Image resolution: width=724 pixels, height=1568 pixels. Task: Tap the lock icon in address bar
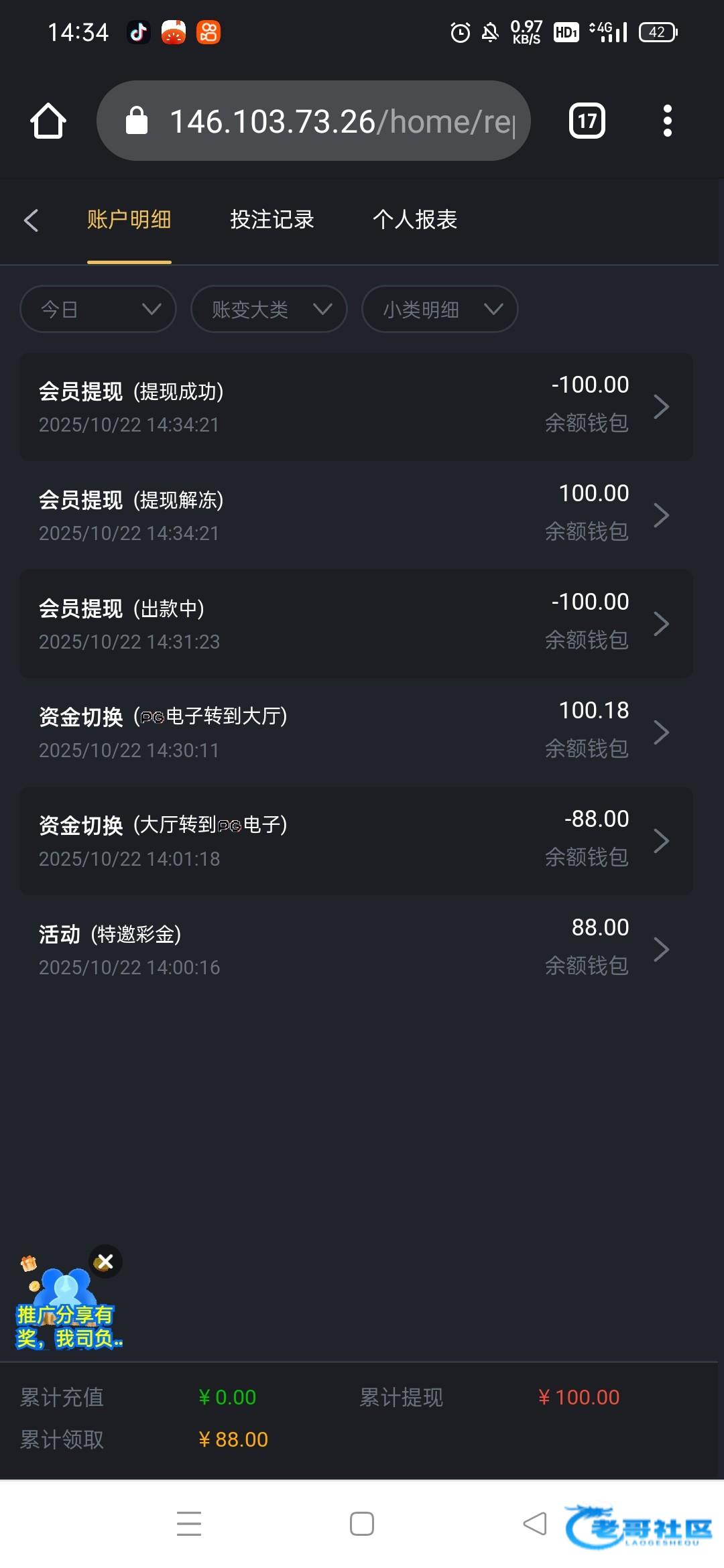137,121
